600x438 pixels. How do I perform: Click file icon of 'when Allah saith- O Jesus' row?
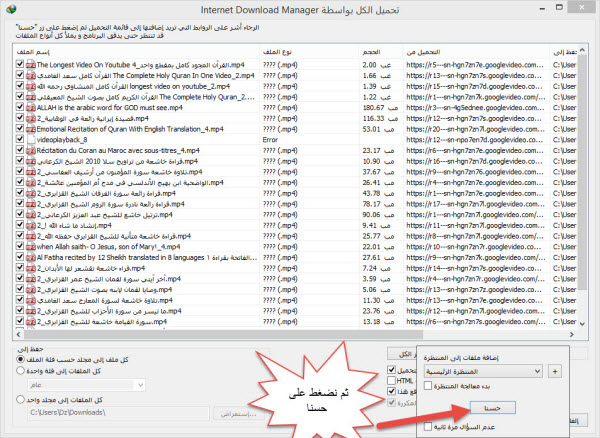coord(31,247)
